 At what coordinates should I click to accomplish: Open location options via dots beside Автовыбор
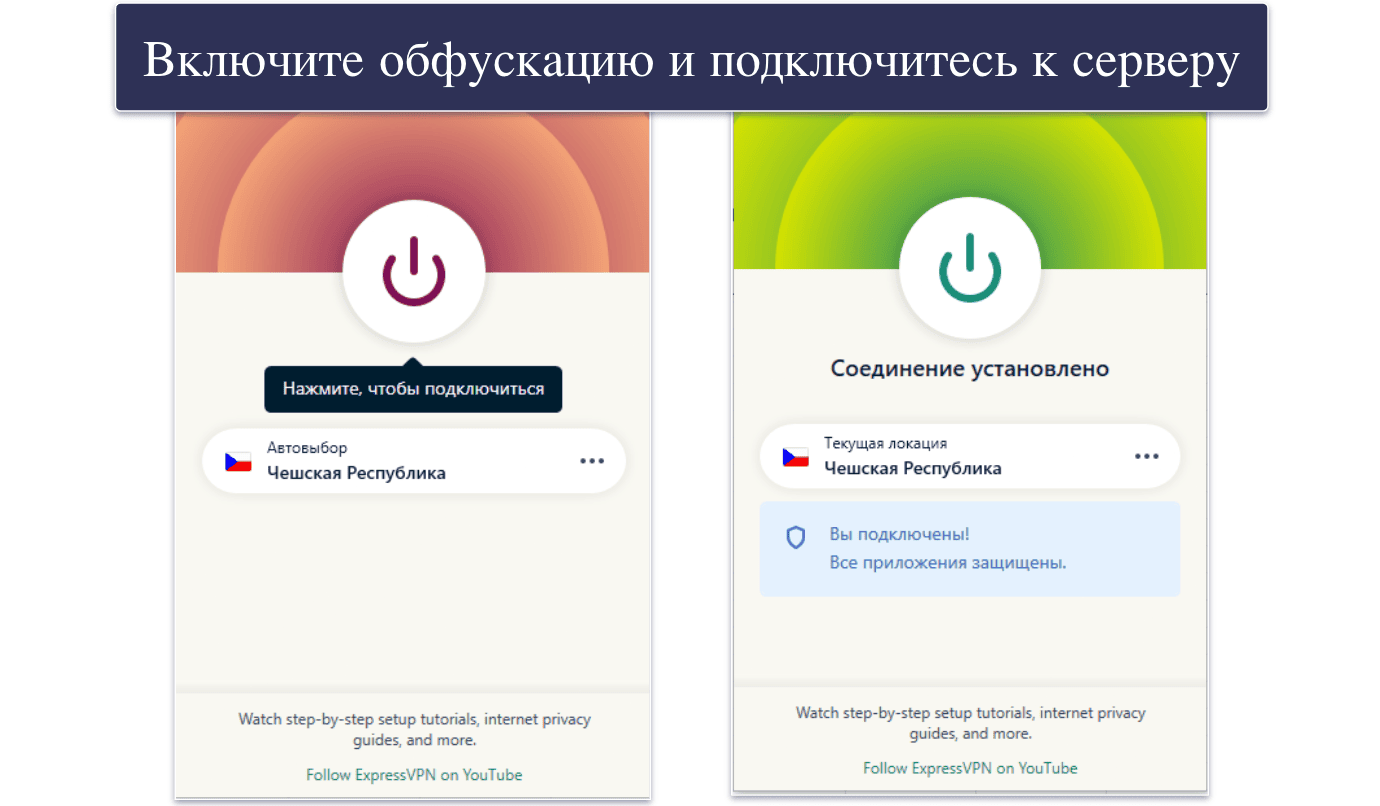(592, 461)
